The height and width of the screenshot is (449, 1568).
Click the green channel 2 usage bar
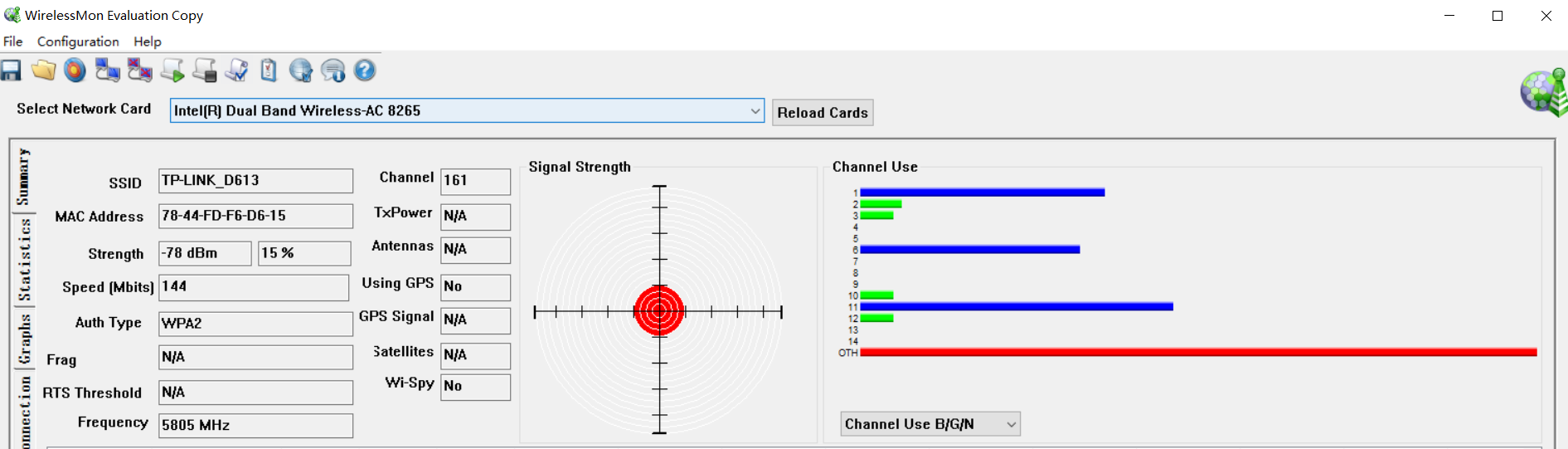[881, 204]
